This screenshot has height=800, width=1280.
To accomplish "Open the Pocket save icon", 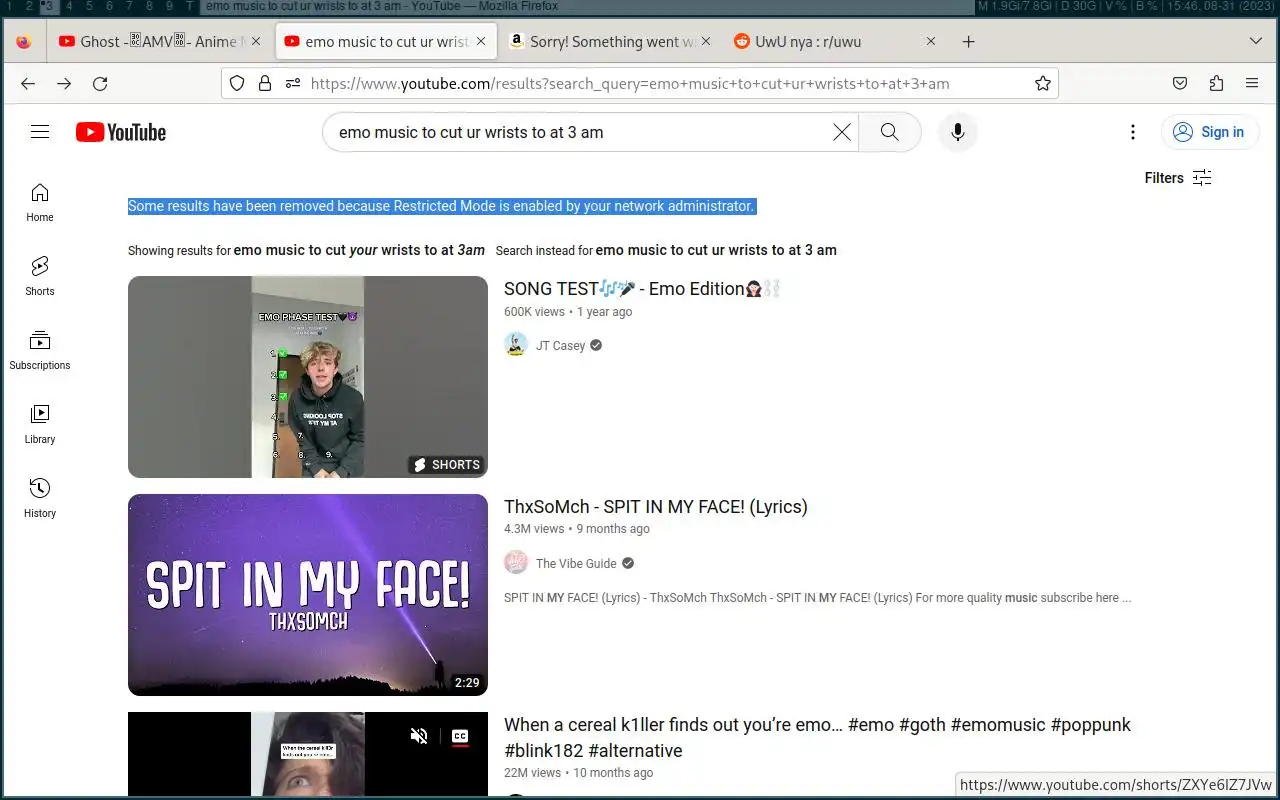I will pyautogui.click(x=1180, y=84).
